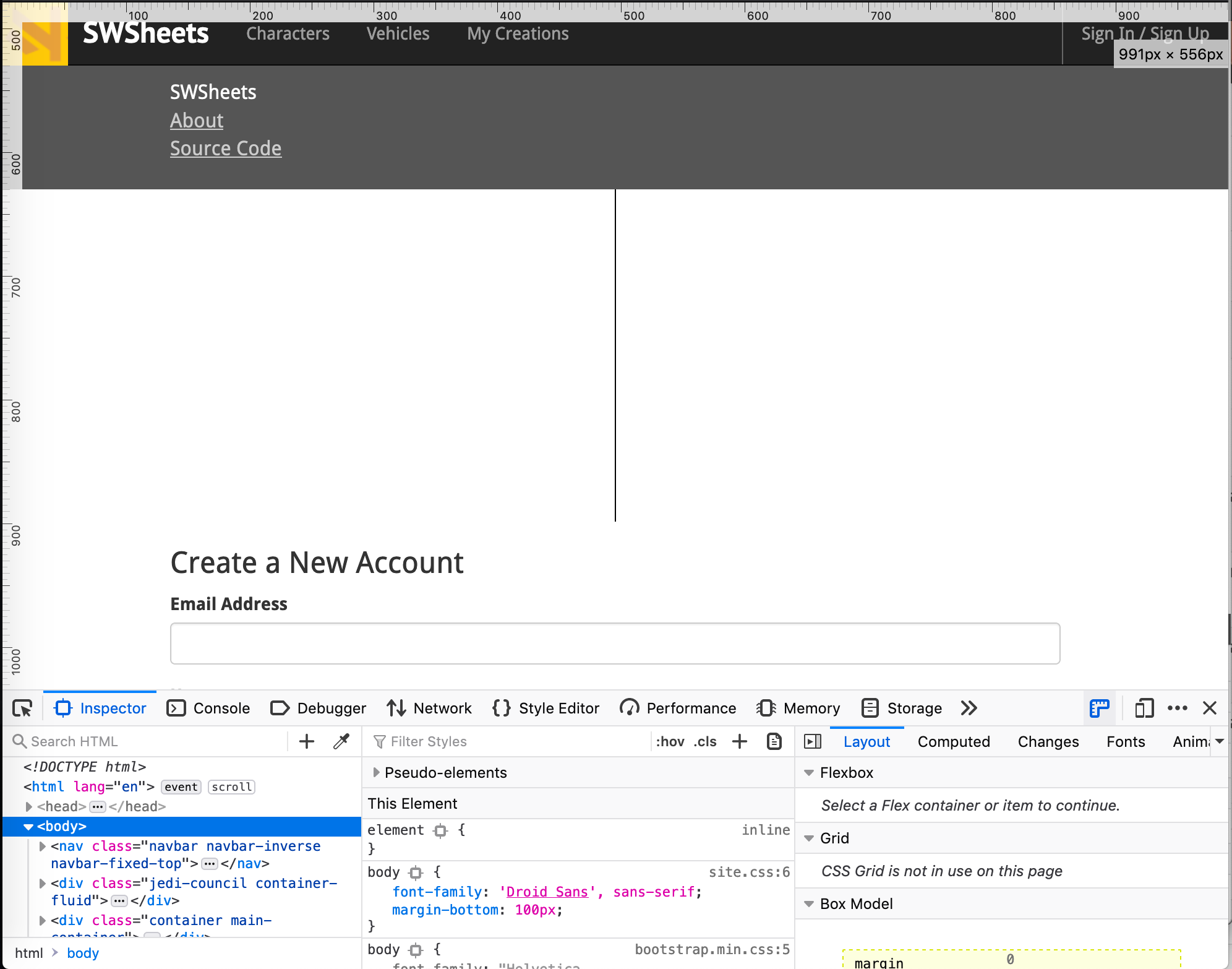Click the plus to create a new HTML node

pos(306,741)
